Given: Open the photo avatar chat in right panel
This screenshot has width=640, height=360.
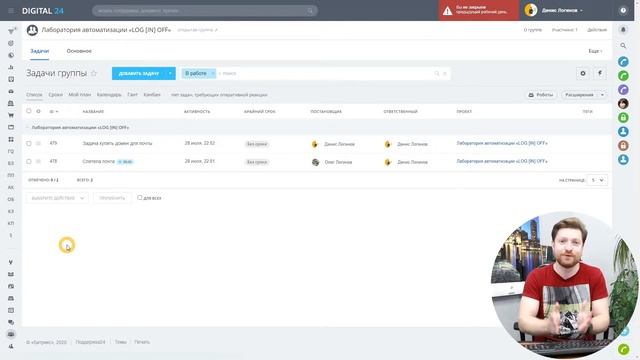Looking at the screenshot, I should click(x=623, y=103).
